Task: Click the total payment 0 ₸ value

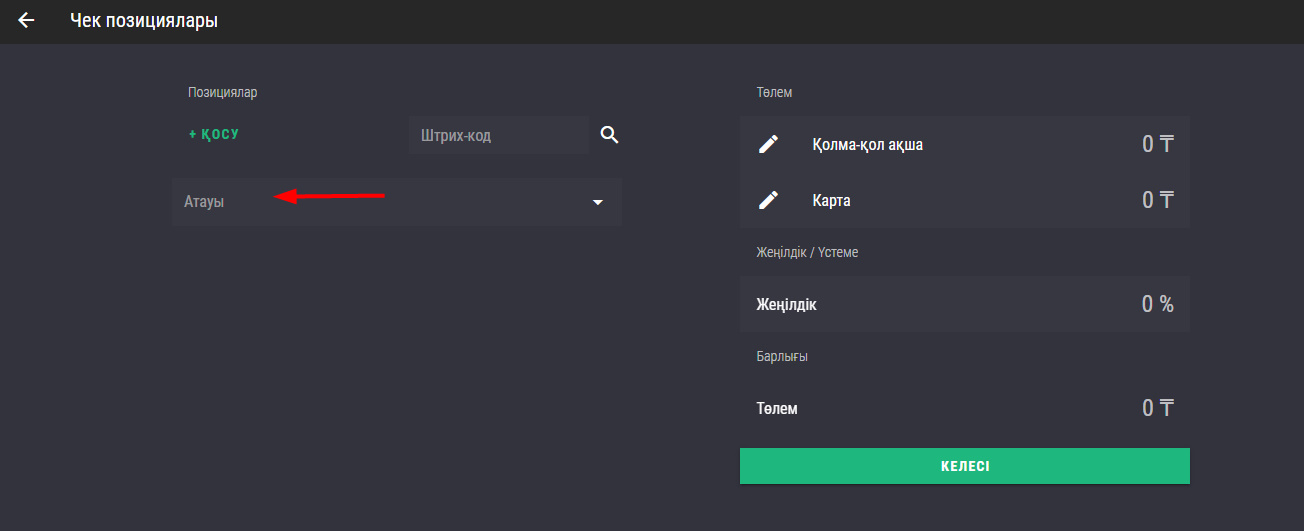Action: 1158,408
